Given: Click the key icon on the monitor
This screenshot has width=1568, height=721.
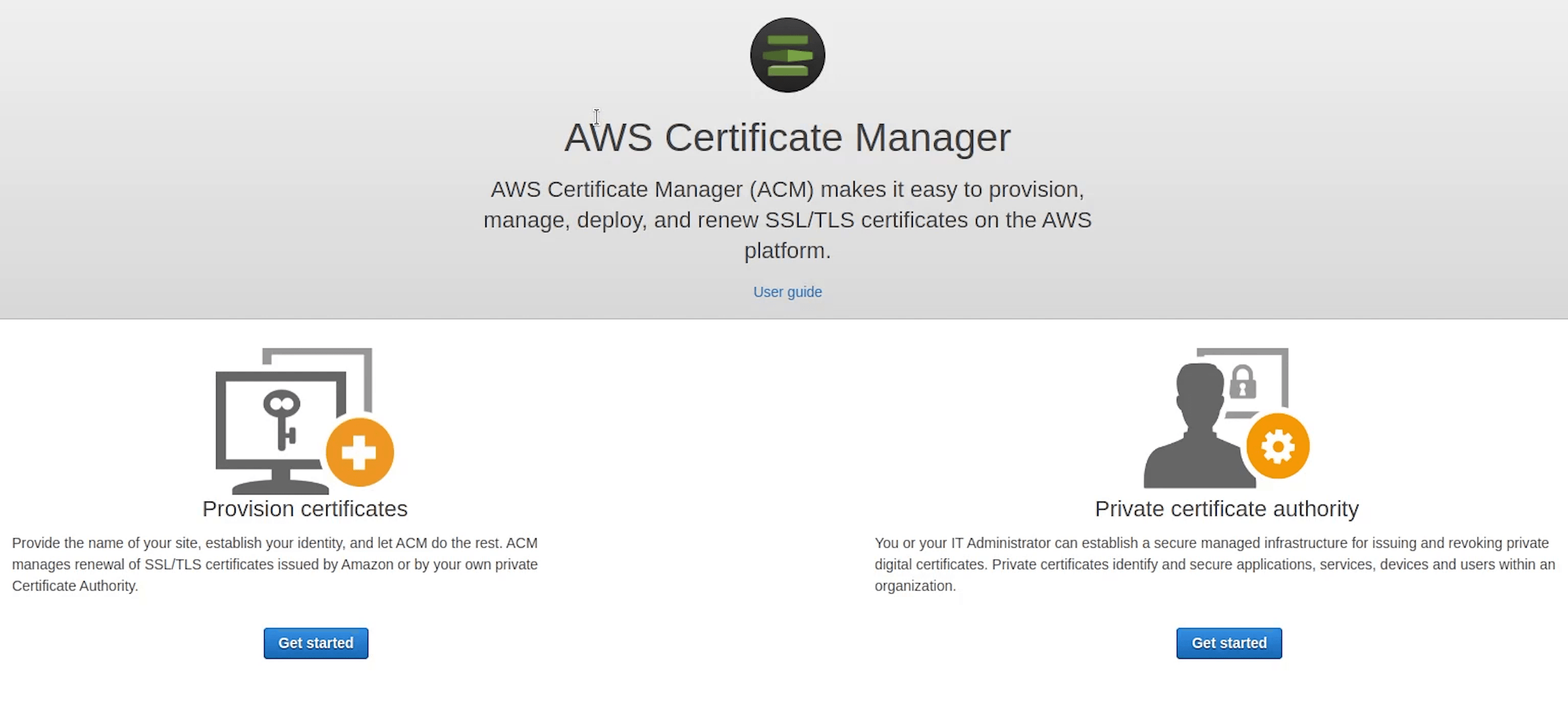Looking at the screenshot, I should coord(281,419).
